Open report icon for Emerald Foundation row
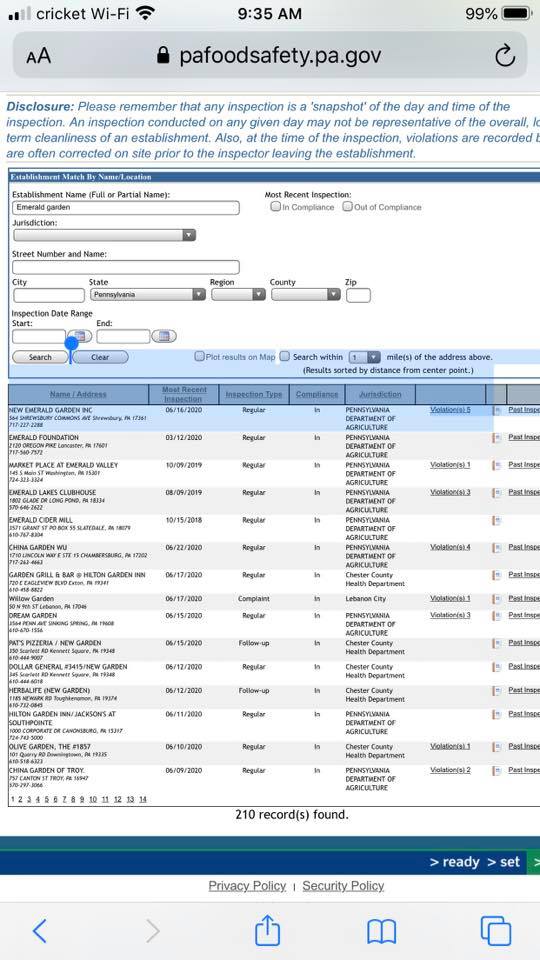The height and width of the screenshot is (960, 540). (x=497, y=437)
